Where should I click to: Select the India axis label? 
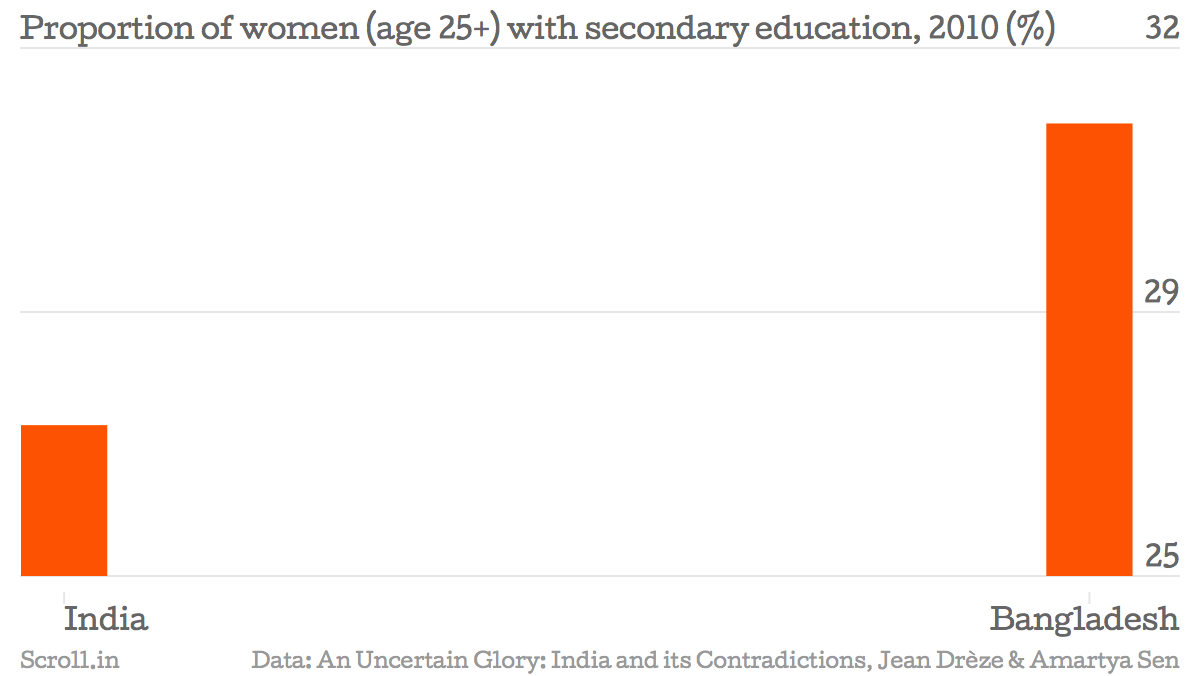point(106,619)
